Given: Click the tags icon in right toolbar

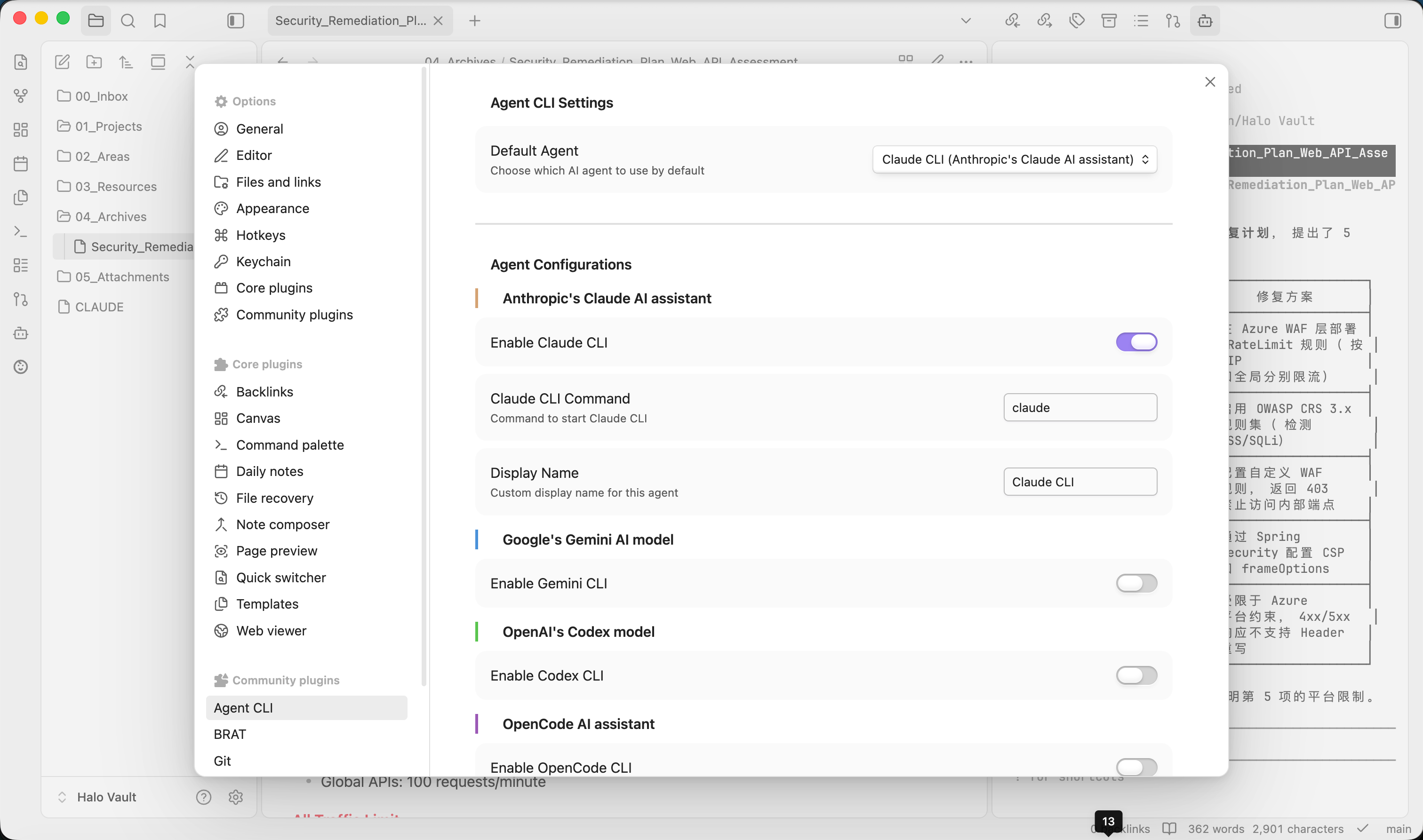Looking at the screenshot, I should [x=1077, y=21].
